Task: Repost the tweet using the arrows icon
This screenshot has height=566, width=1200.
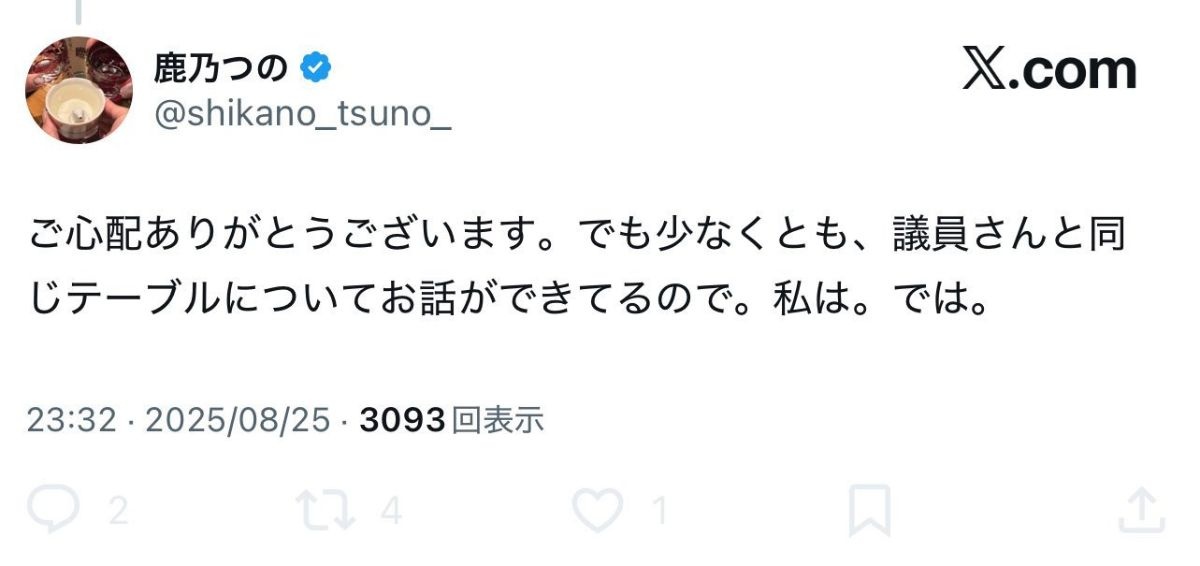Action: 325,511
